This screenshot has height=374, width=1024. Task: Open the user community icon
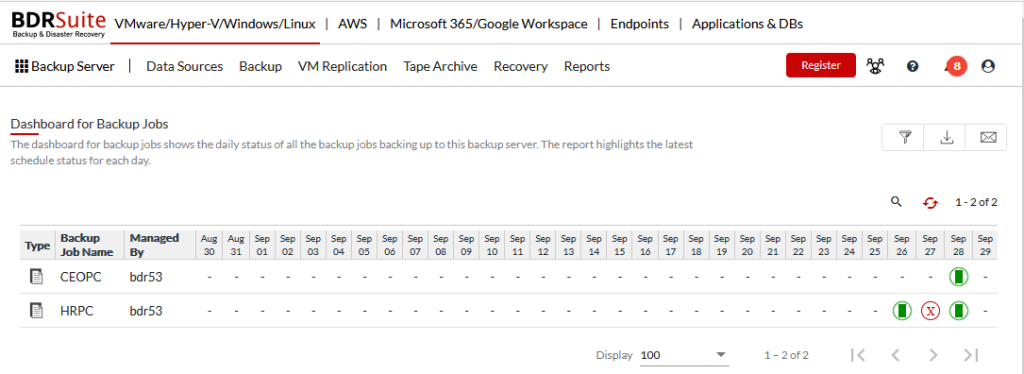click(875, 65)
